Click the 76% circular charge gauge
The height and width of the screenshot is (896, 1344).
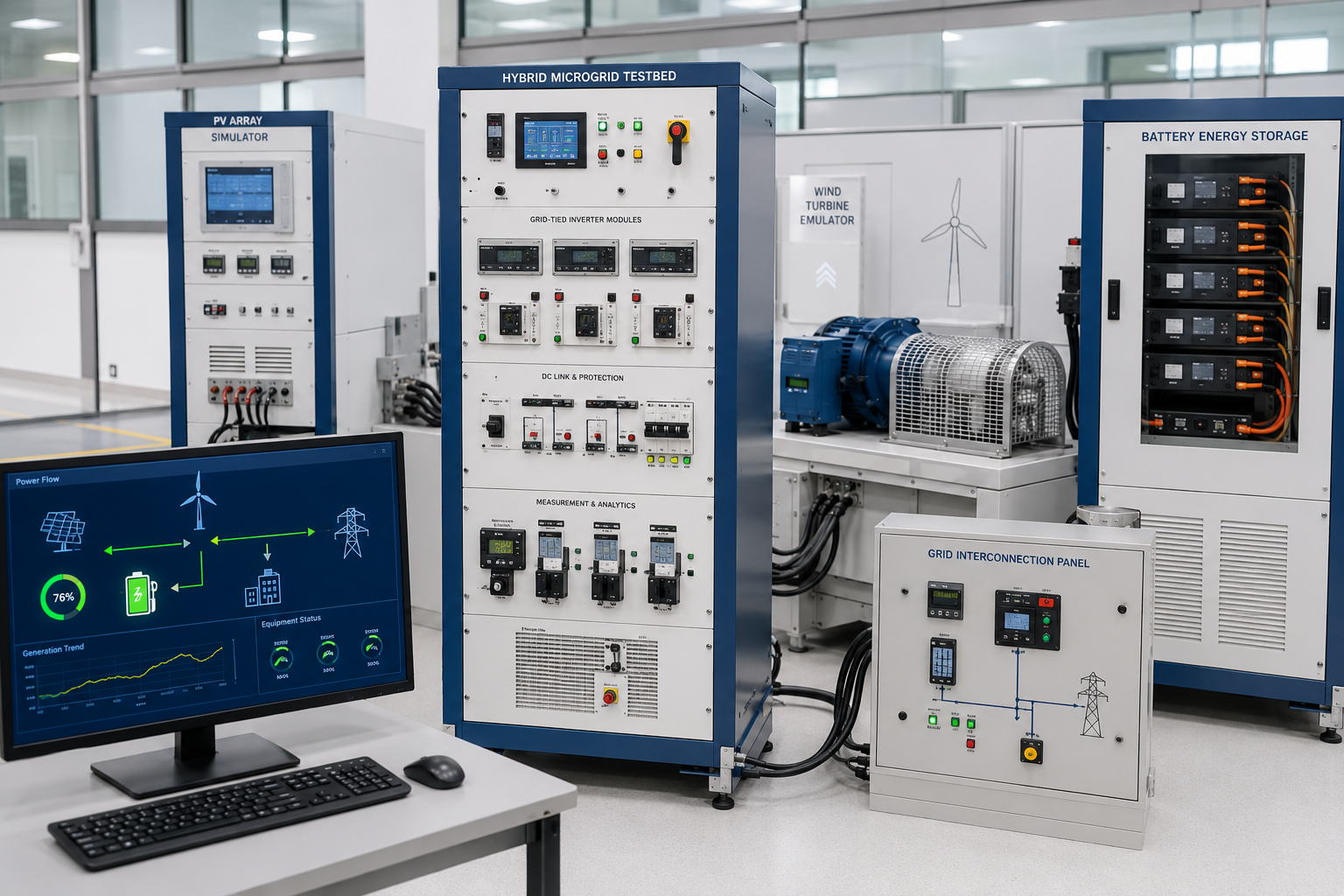coord(63,597)
